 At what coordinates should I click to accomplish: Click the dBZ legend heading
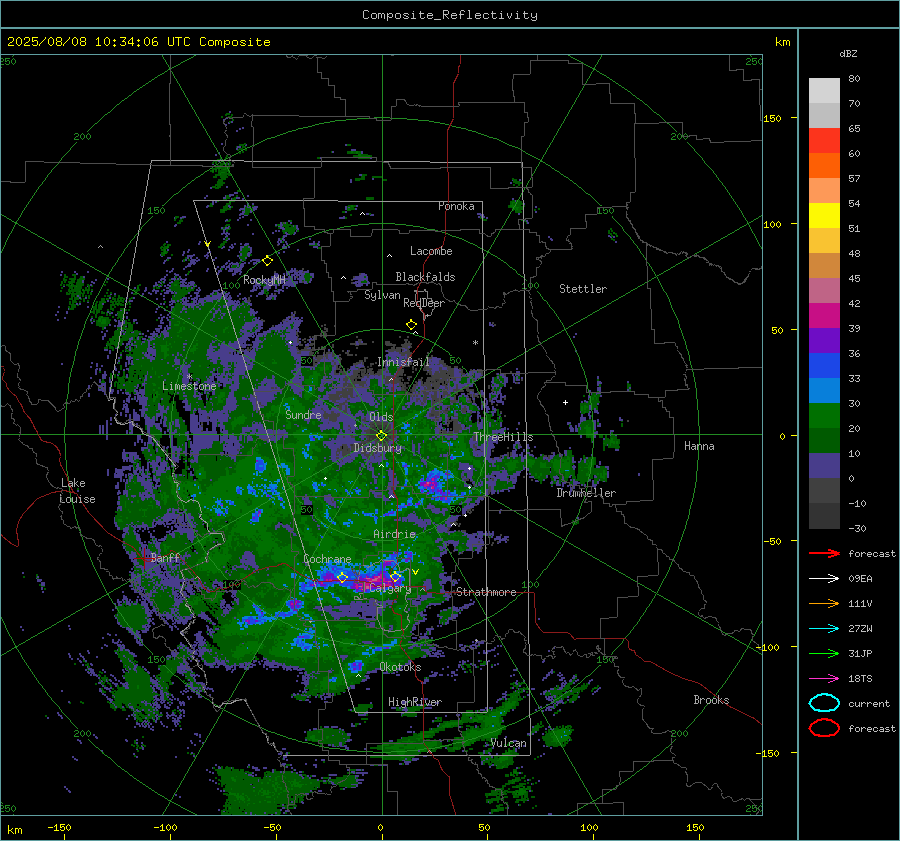848,54
